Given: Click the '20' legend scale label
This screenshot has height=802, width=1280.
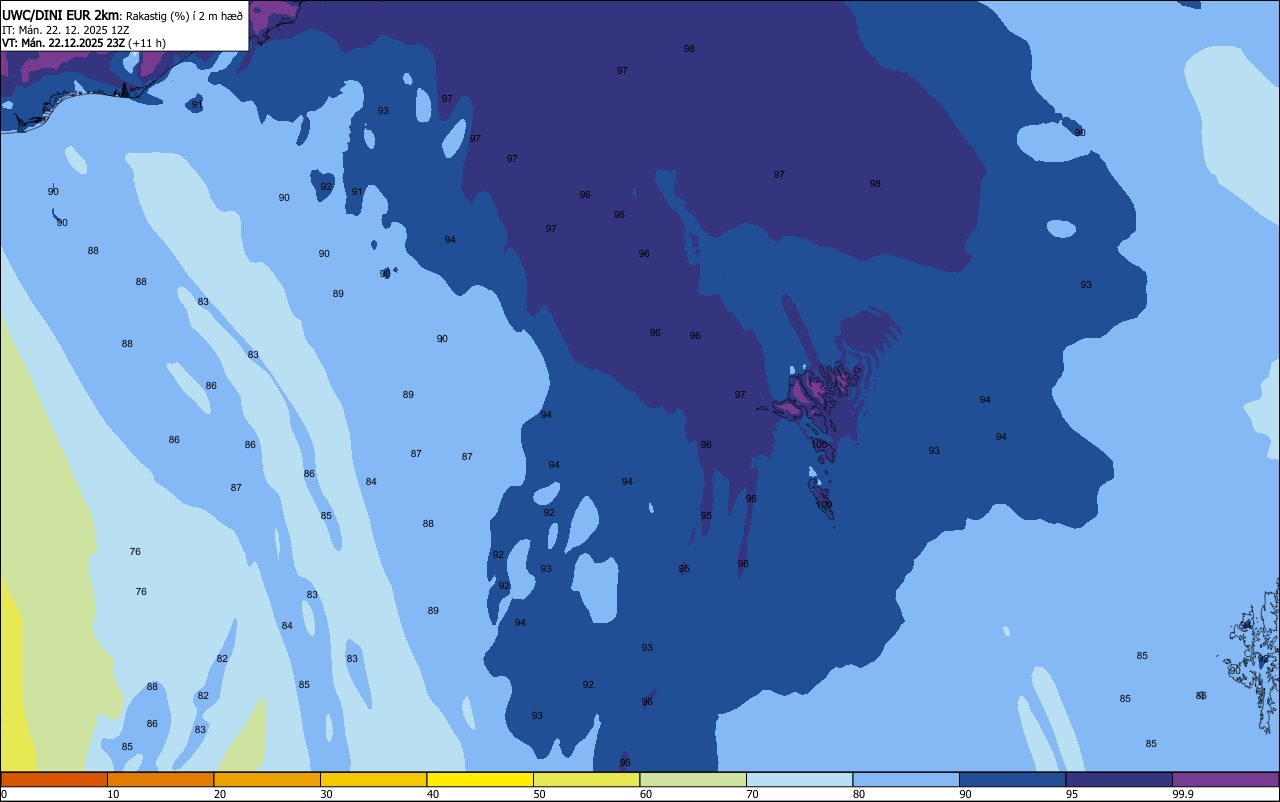Looking at the screenshot, I should pyautogui.click(x=219, y=794).
